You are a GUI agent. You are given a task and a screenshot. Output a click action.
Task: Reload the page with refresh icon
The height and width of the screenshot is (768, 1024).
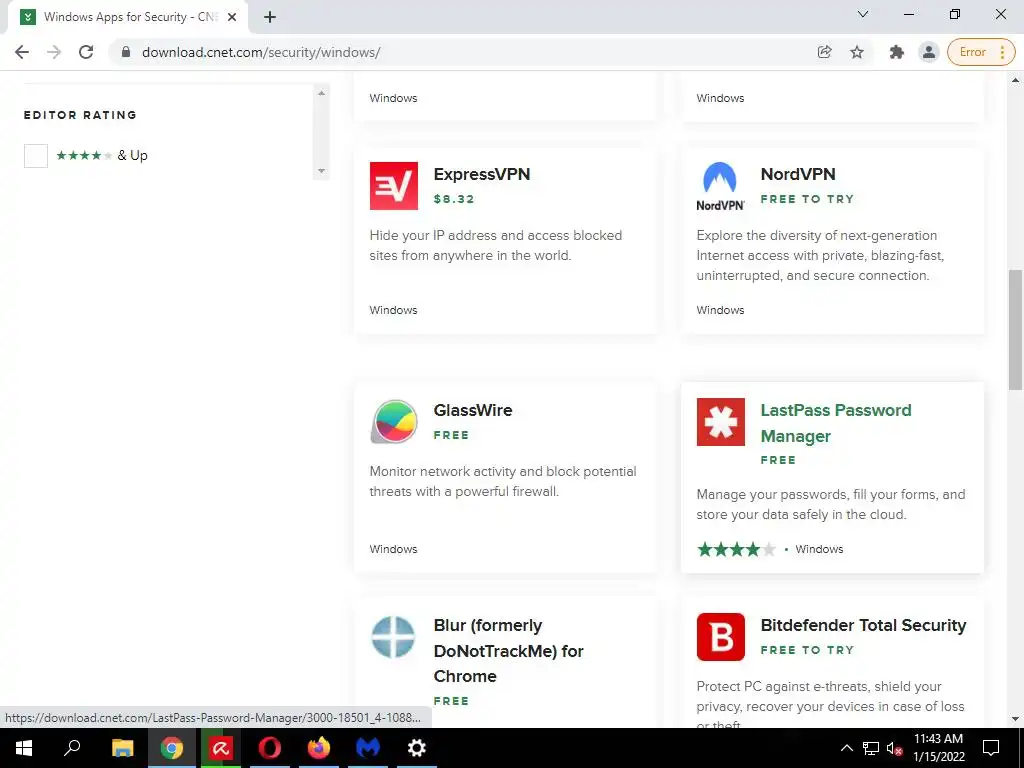click(x=86, y=52)
